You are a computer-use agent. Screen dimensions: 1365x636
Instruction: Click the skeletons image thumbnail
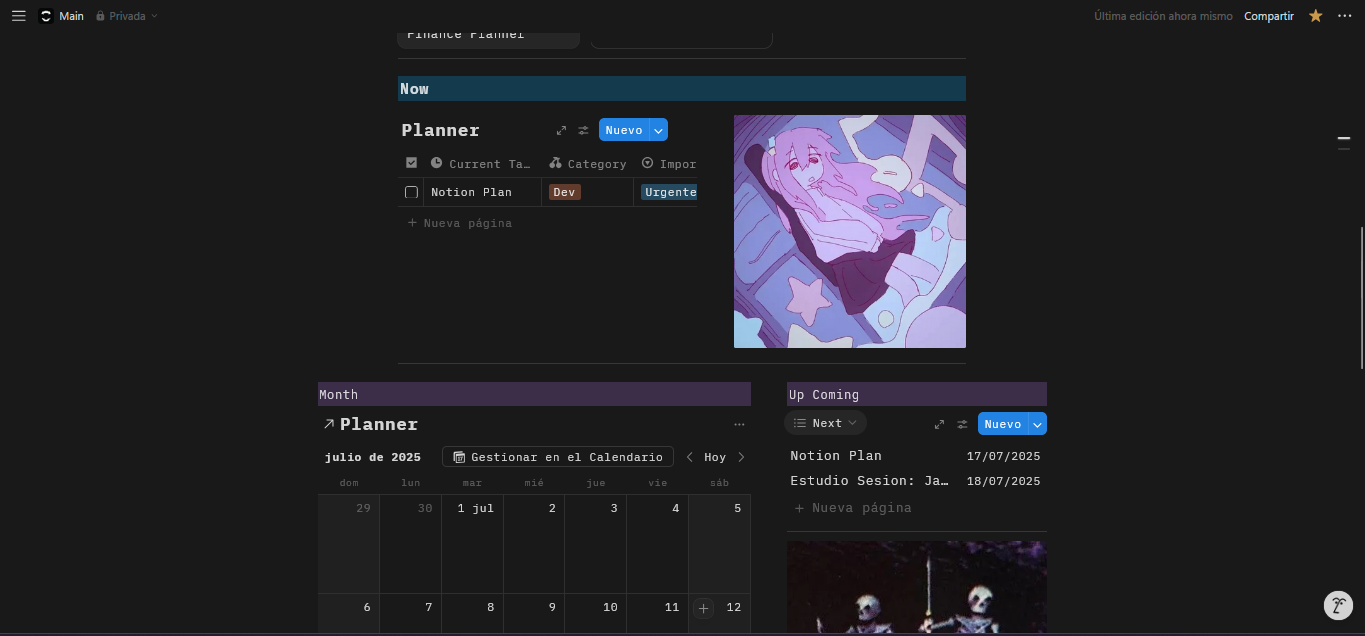pyautogui.click(x=917, y=588)
